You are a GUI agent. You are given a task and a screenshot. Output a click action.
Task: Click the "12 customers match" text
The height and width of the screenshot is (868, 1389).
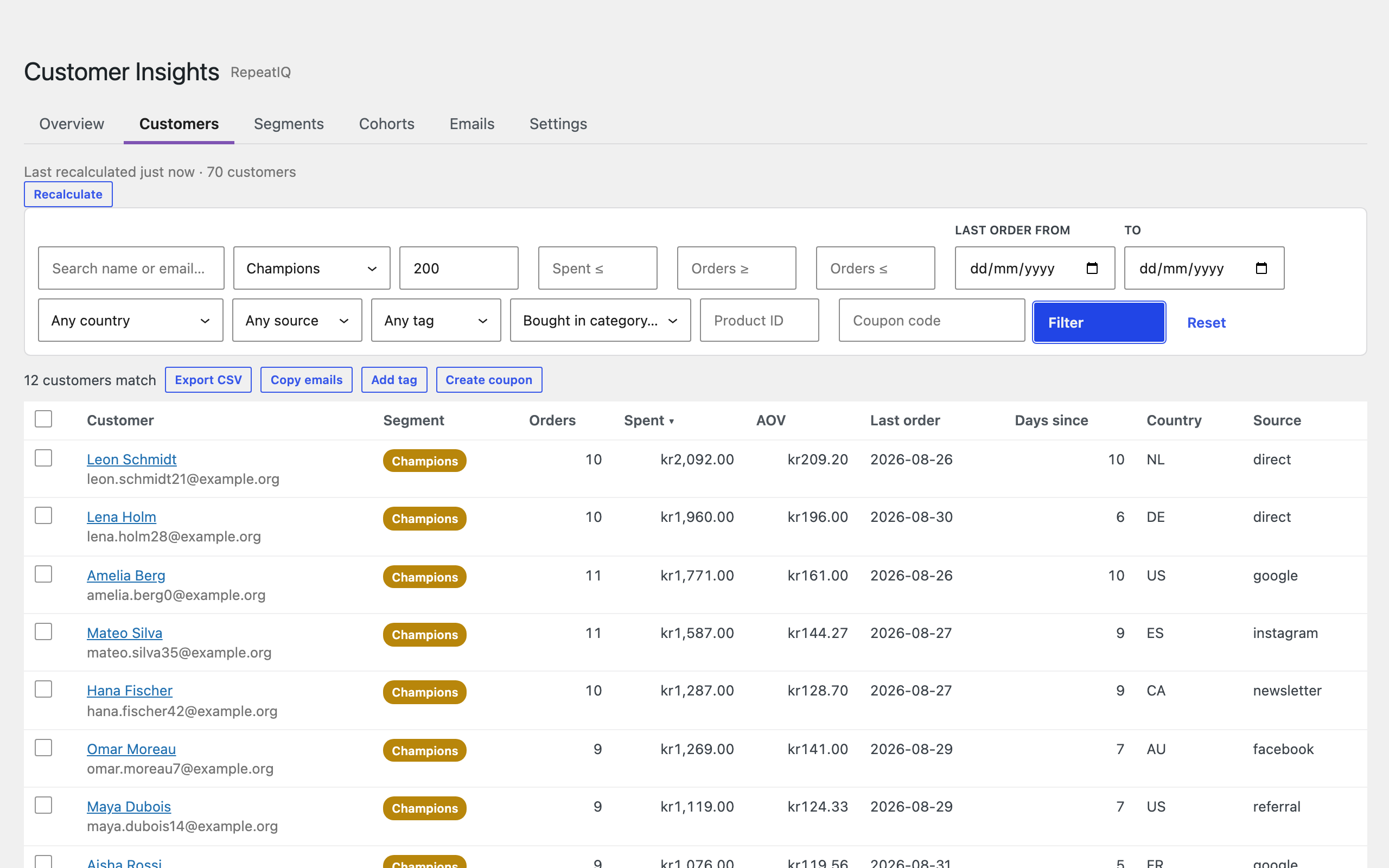tap(90, 380)
